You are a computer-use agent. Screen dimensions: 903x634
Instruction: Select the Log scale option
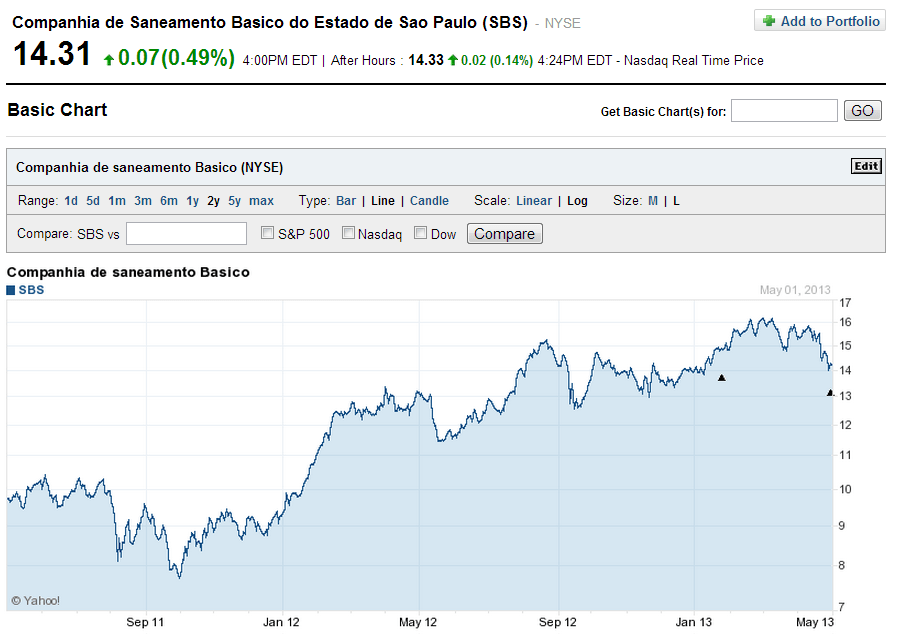click(x=577, y=201)
